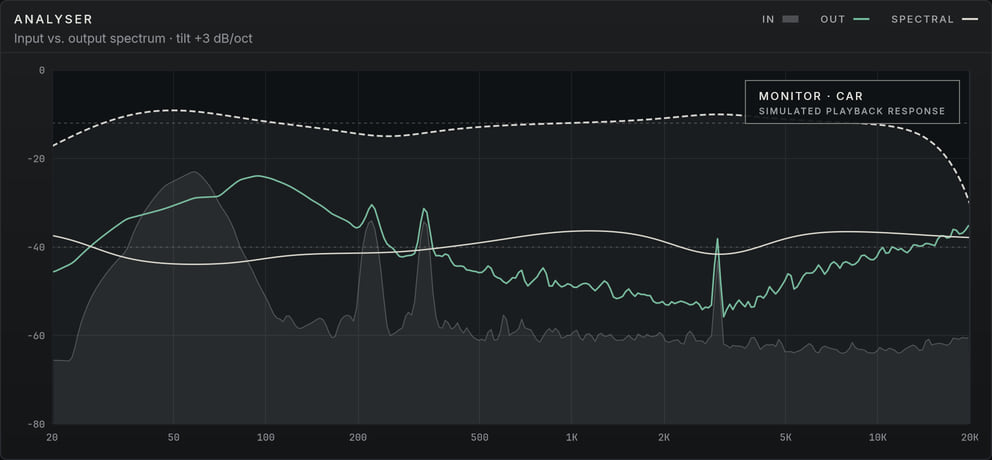992x460 pixels.
Task: Click the 2K frequency label
Action: coord(664,437)
